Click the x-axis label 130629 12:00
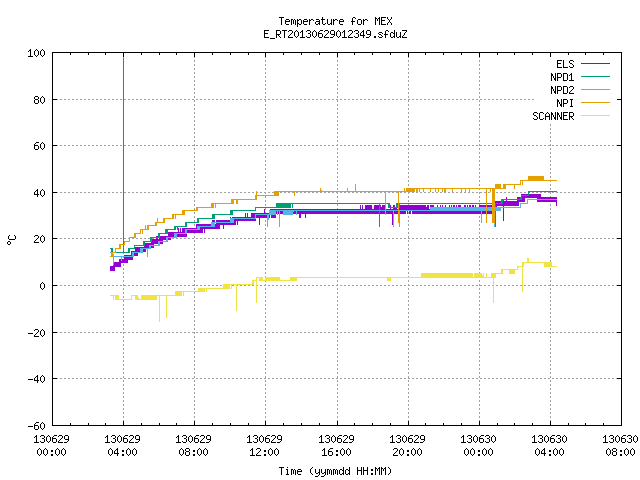The height and width of the screenshot is (480, 640). [264, 446]
